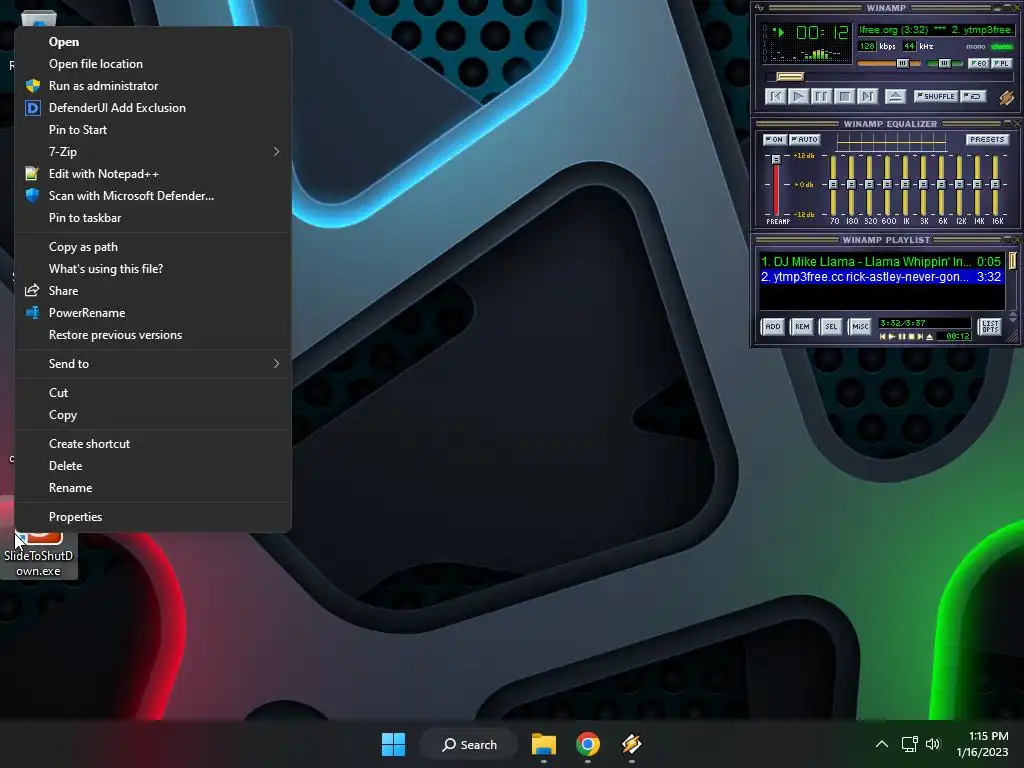Click the Winamp time display
Viewport: 1024px width, 768px height.
point(822,32)
